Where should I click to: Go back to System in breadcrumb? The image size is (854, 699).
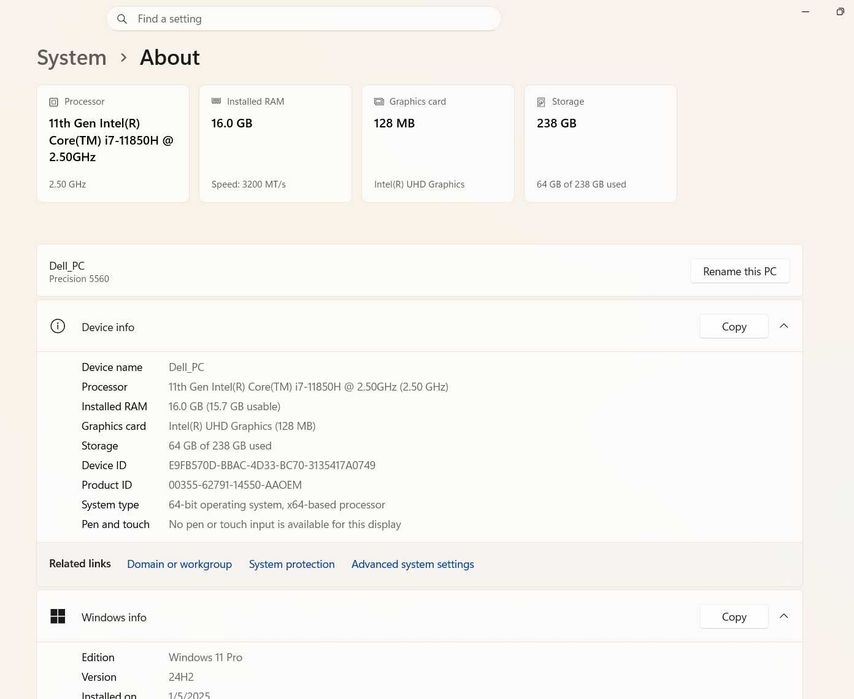(x=72, y=58)
